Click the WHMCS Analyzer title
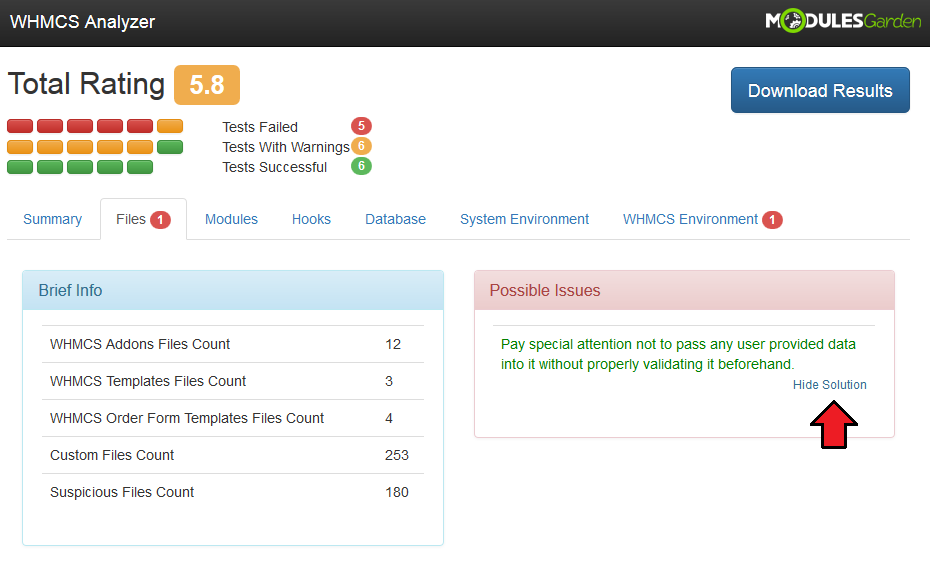Screen dimensions: 930x568 [x=82, y=22]
